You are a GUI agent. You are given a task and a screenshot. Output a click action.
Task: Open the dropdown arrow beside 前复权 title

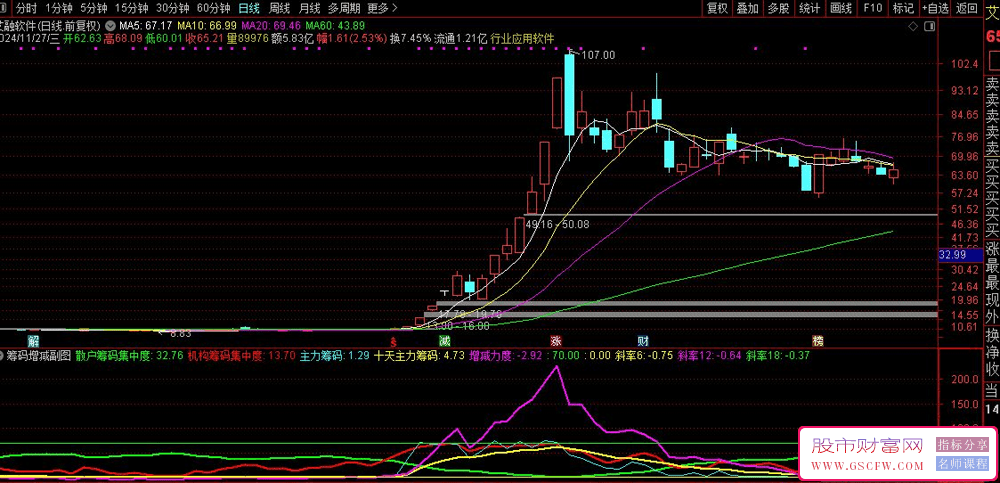111,26
